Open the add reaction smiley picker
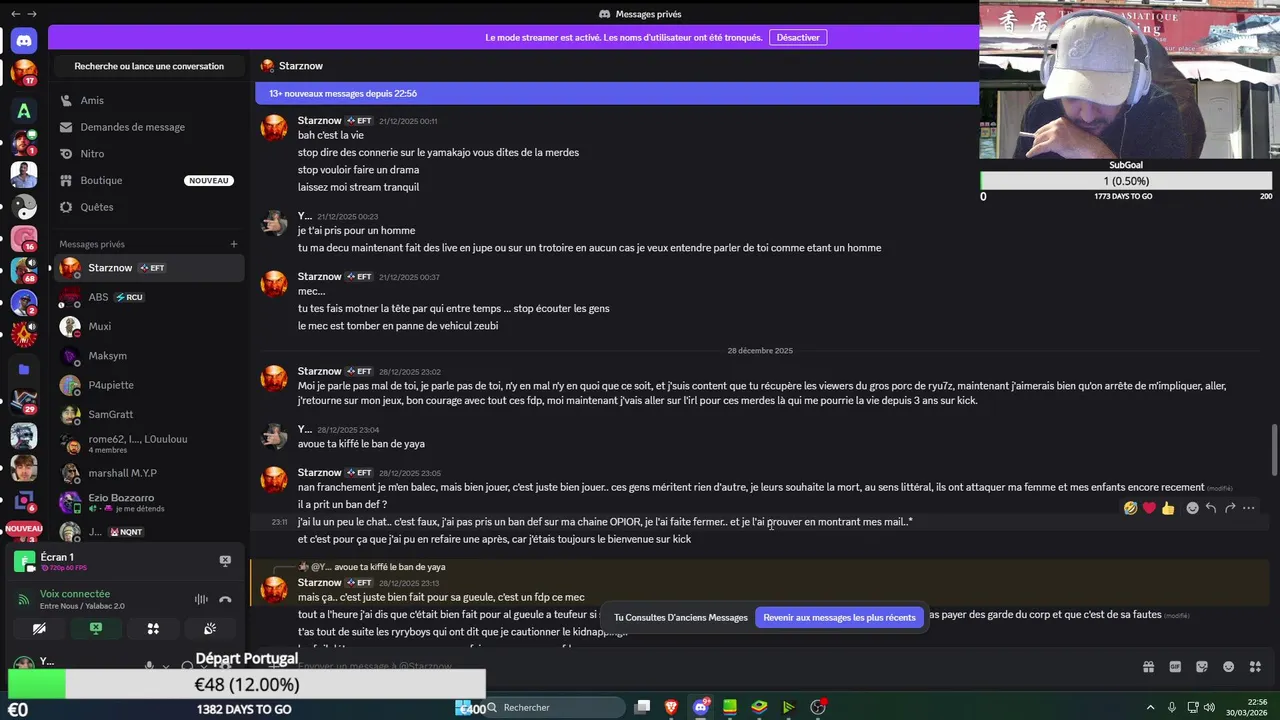This screenshot has height=720, width=1280. click(1192, 508)
